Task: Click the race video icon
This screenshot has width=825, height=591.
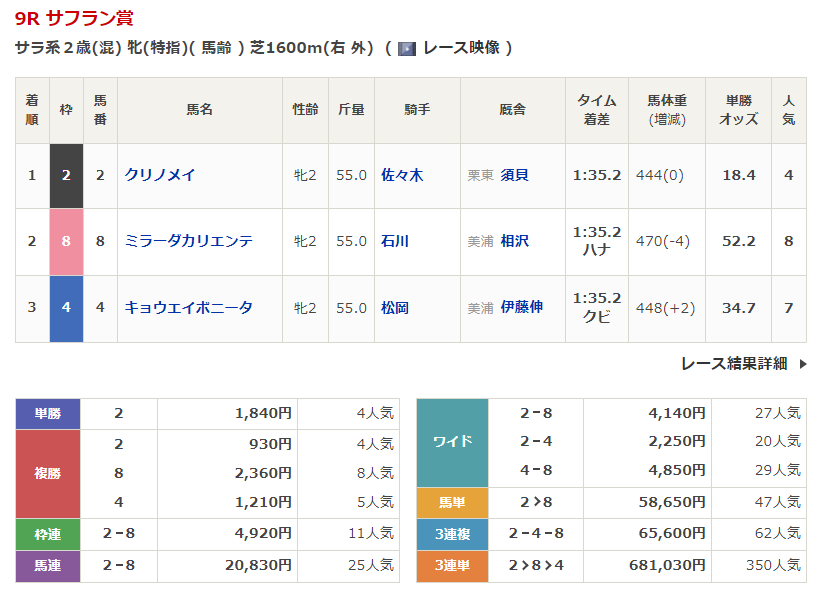Action: (407, 48)
